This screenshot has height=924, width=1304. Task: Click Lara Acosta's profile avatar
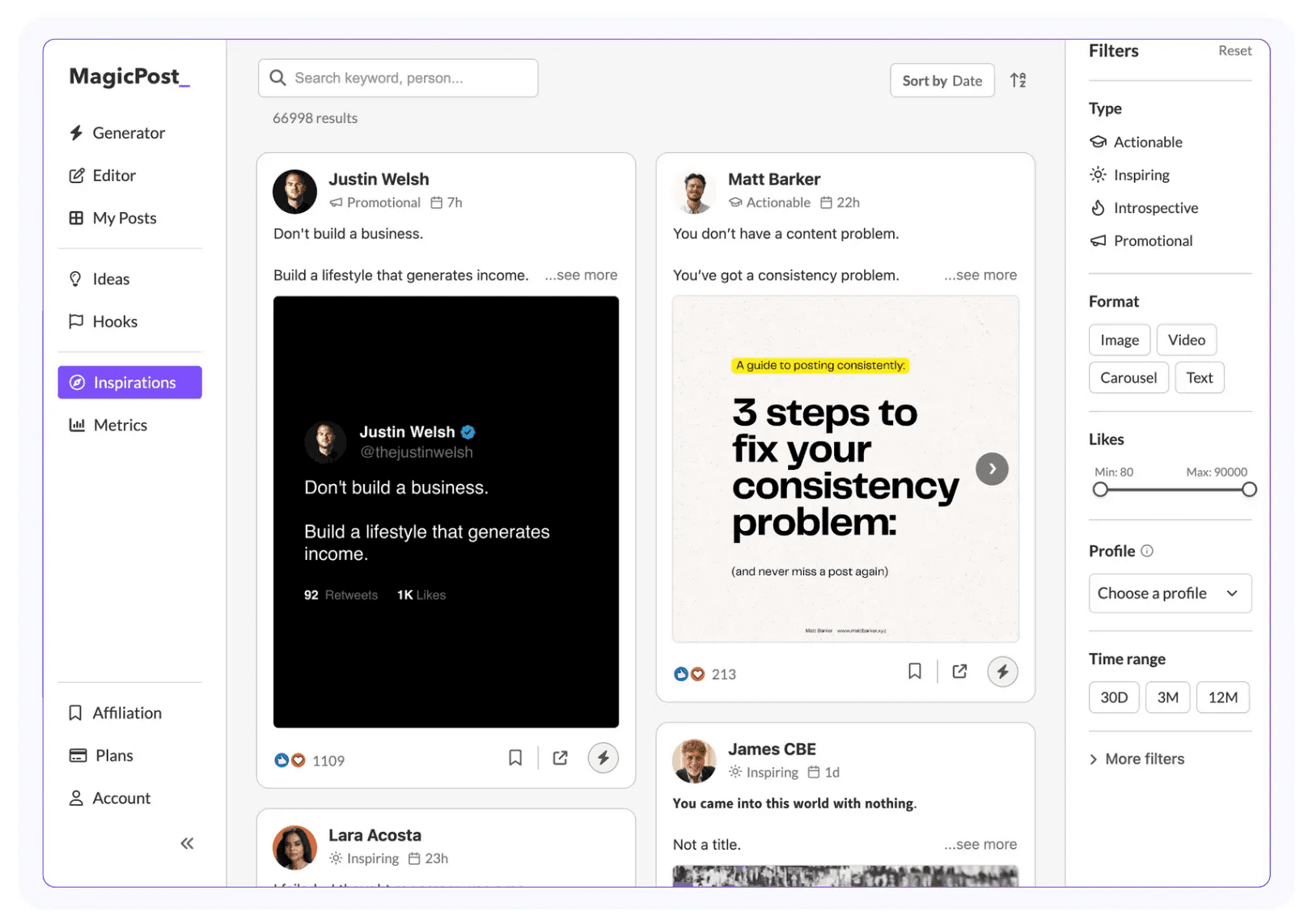point(294,847)
